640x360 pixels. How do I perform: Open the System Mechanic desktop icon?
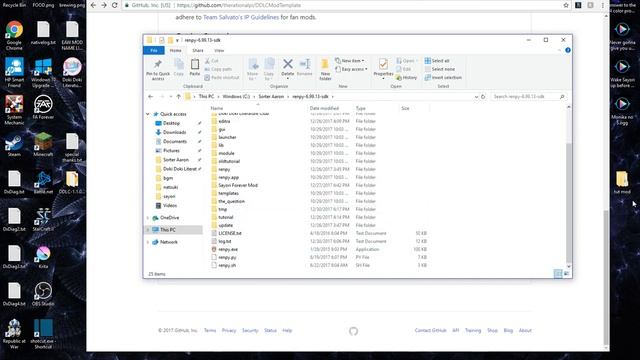[x=14, y=110]
